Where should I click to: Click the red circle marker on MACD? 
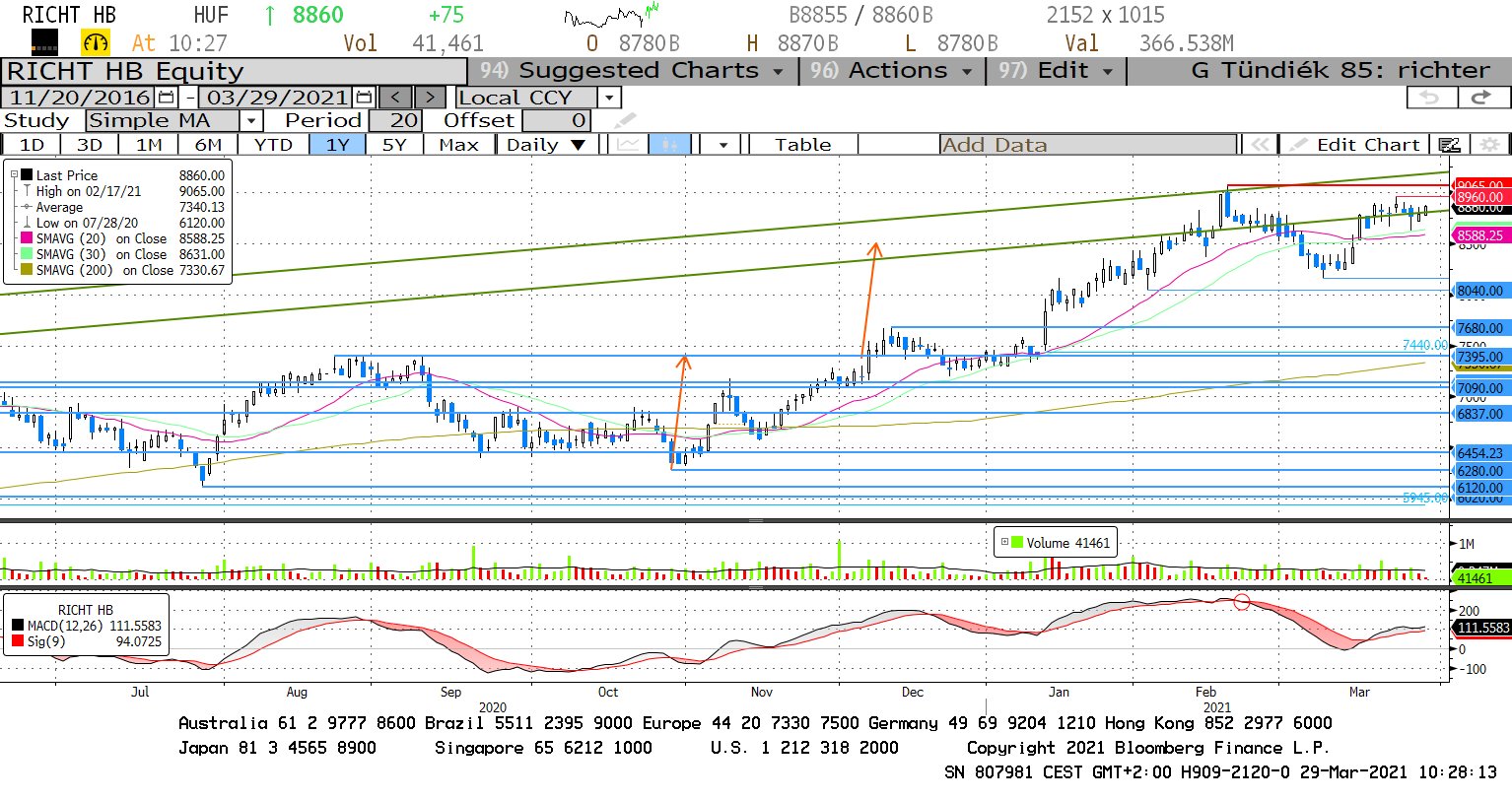[1242, 602]
